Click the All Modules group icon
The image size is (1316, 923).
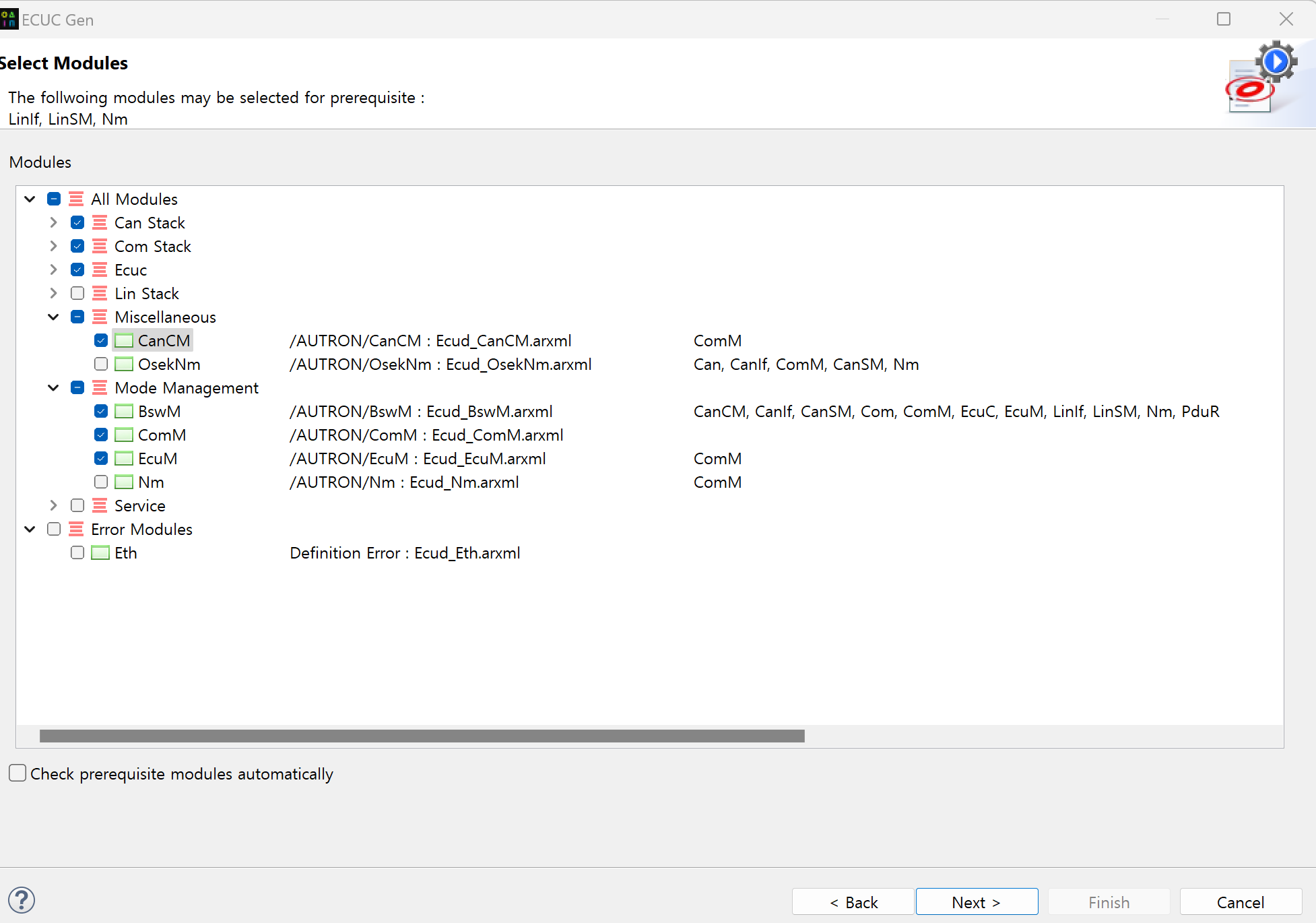(76, 199)
